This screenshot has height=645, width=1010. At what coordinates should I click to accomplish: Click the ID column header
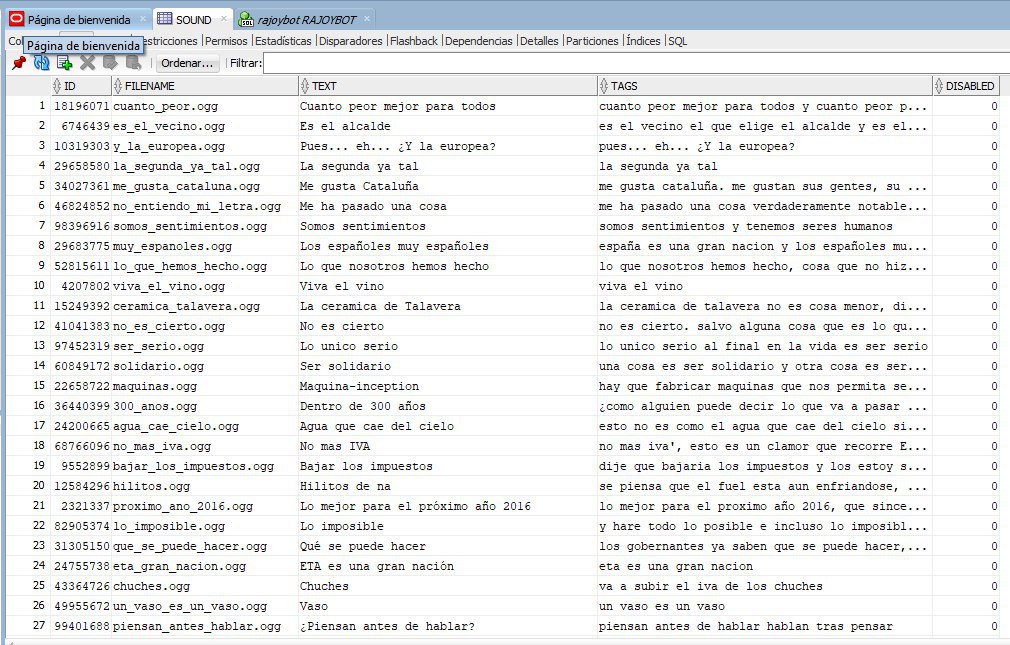click(81, 86)
